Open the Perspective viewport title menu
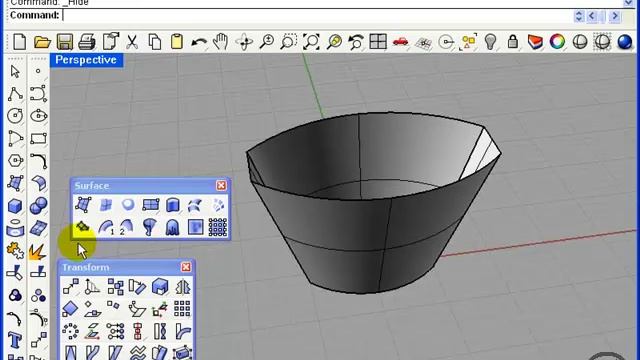The width and height of the screenshot is (640, 360). tap(86, 60)
